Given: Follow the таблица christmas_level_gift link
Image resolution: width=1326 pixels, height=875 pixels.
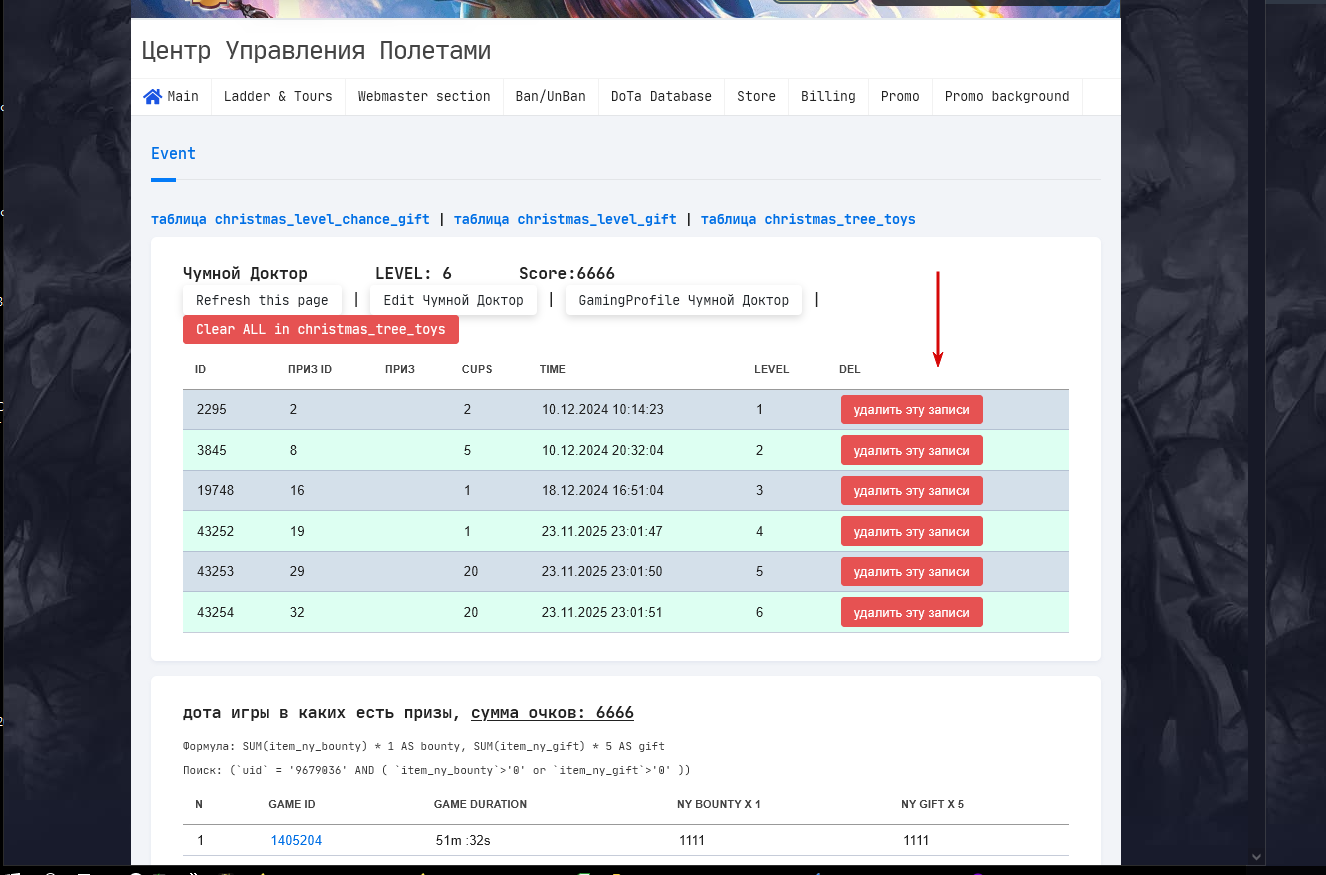Looking at the screenshot, I should coord(565,219).
